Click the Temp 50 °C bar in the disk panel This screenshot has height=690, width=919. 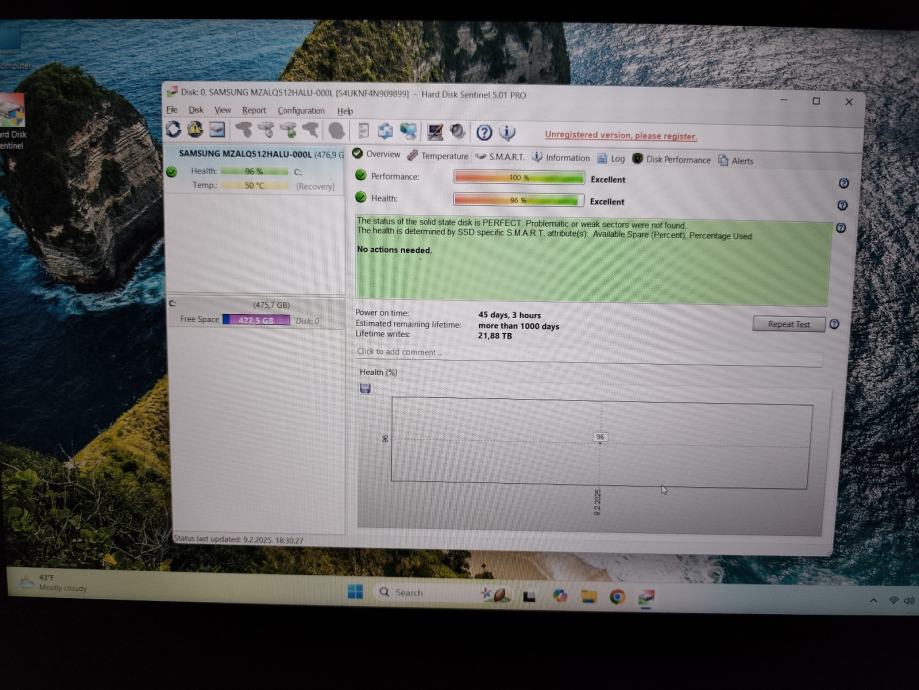(x=254, y=185)
